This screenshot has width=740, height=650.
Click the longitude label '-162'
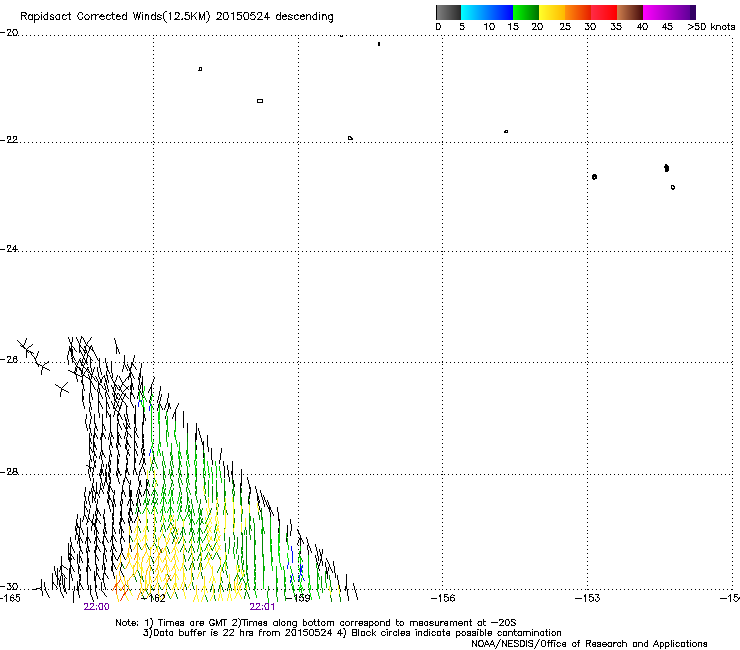coord(154,599)
